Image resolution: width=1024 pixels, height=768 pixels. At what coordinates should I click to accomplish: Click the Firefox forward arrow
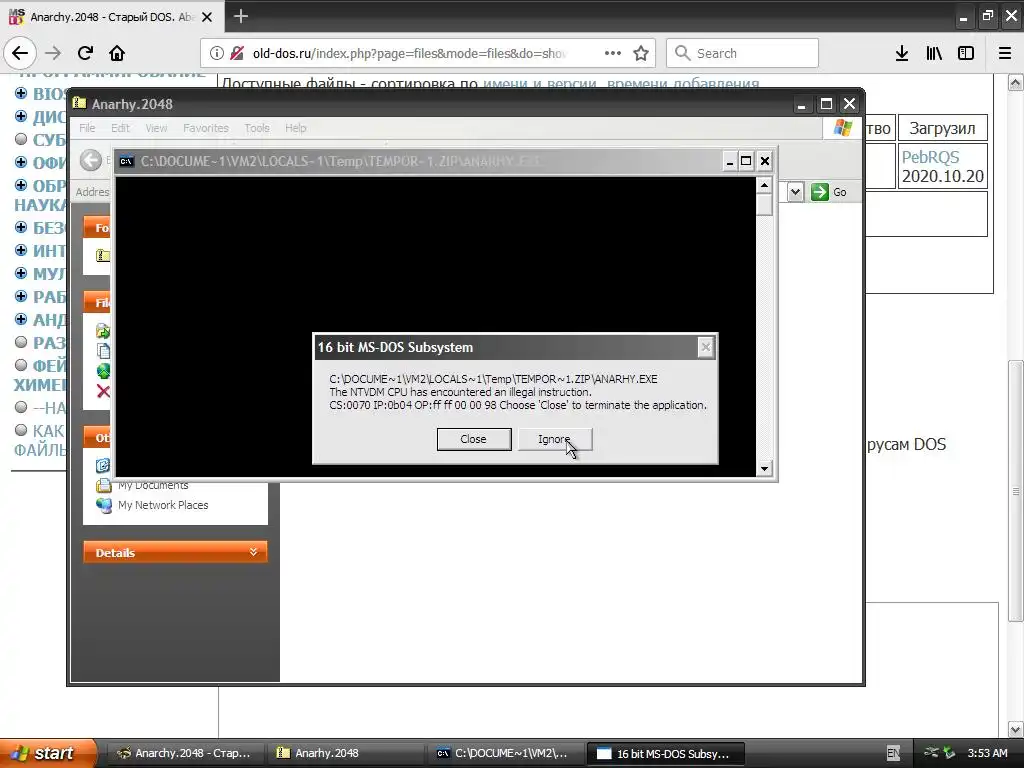pos(53,54)
